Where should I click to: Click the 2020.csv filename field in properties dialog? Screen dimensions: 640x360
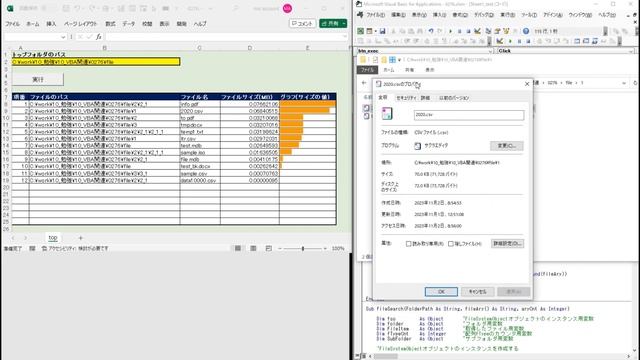[x=469, y=115]
